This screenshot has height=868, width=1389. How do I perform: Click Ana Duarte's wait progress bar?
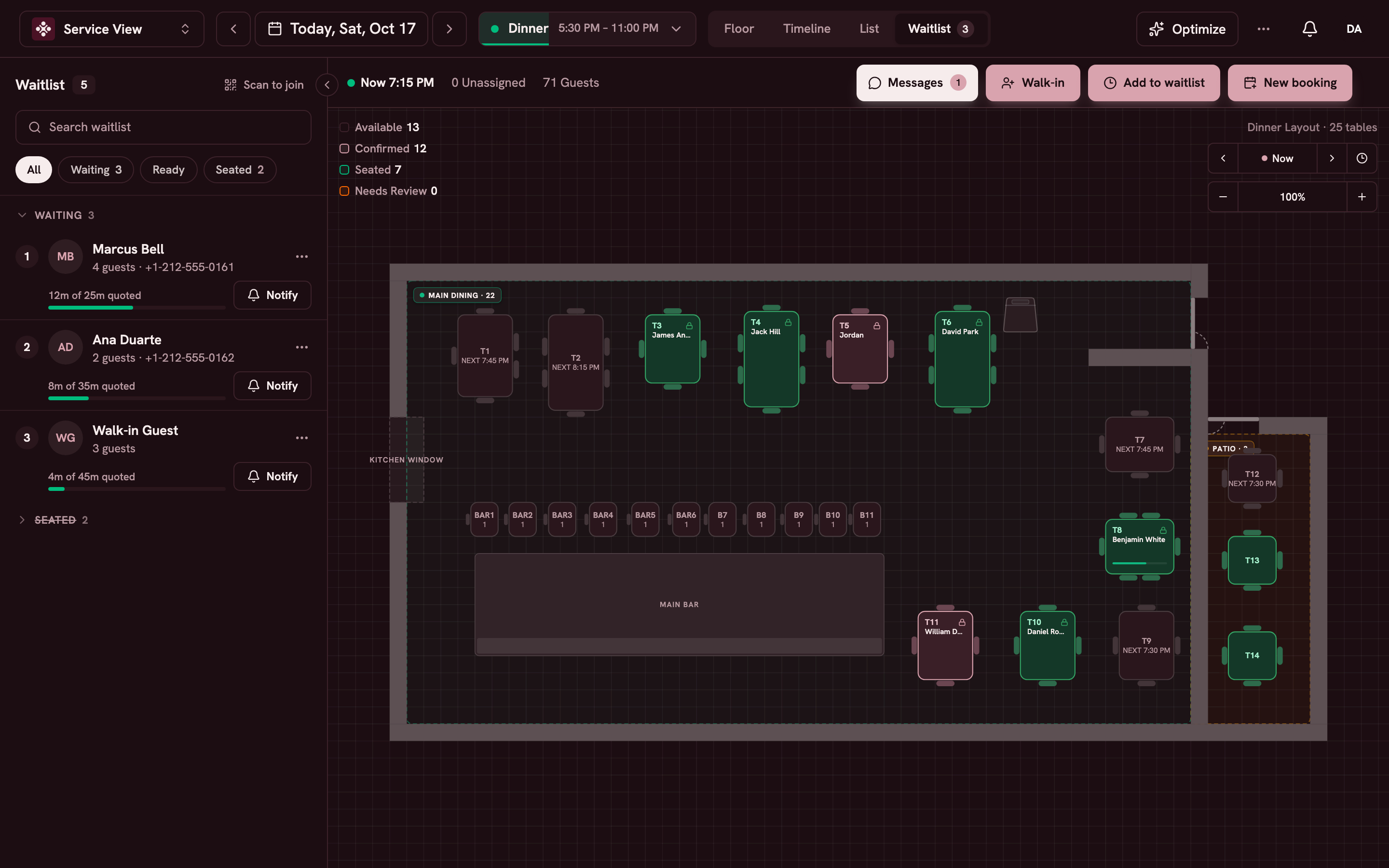pos(136,398)
